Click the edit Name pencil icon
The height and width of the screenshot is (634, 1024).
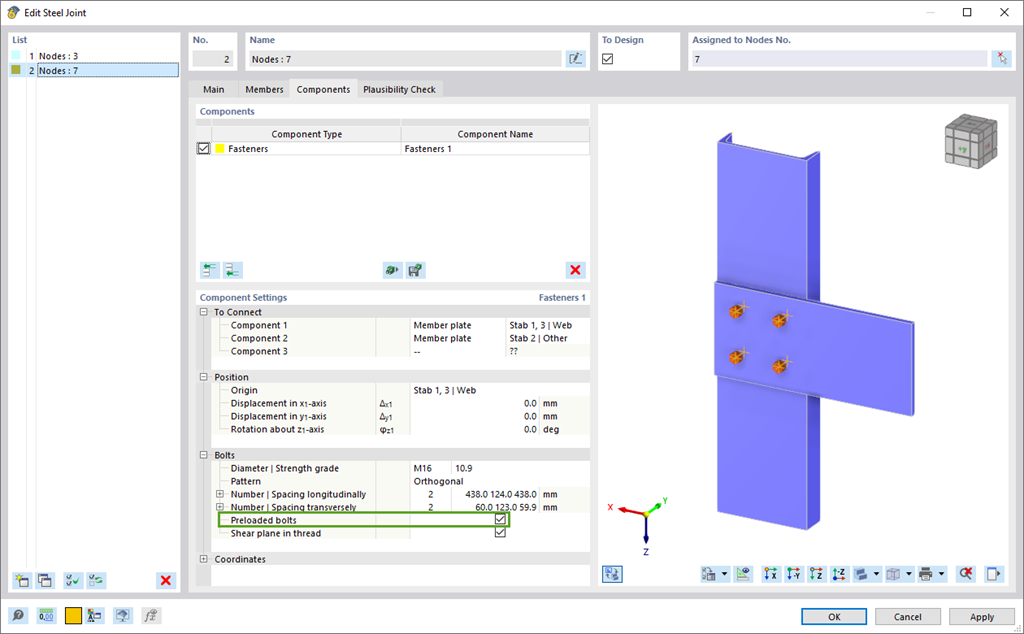coord(576,58)
